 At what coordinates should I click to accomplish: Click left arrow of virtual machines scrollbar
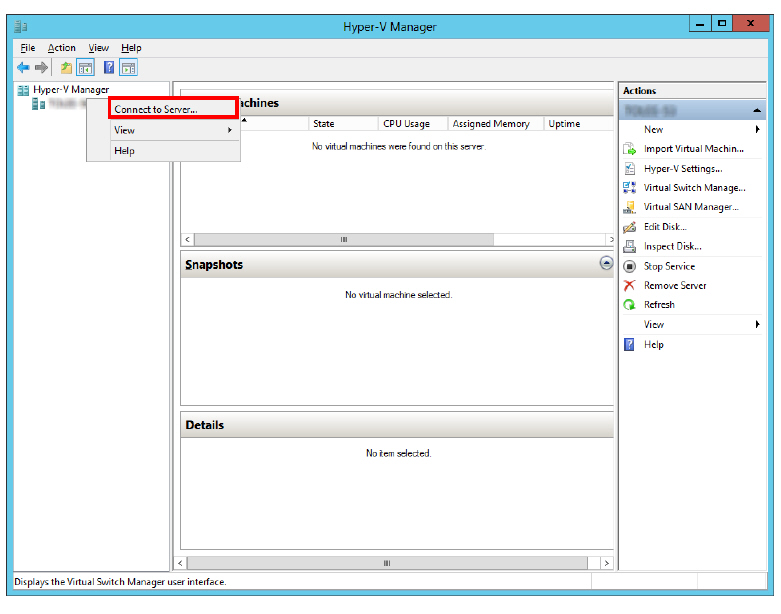point(187,240)
